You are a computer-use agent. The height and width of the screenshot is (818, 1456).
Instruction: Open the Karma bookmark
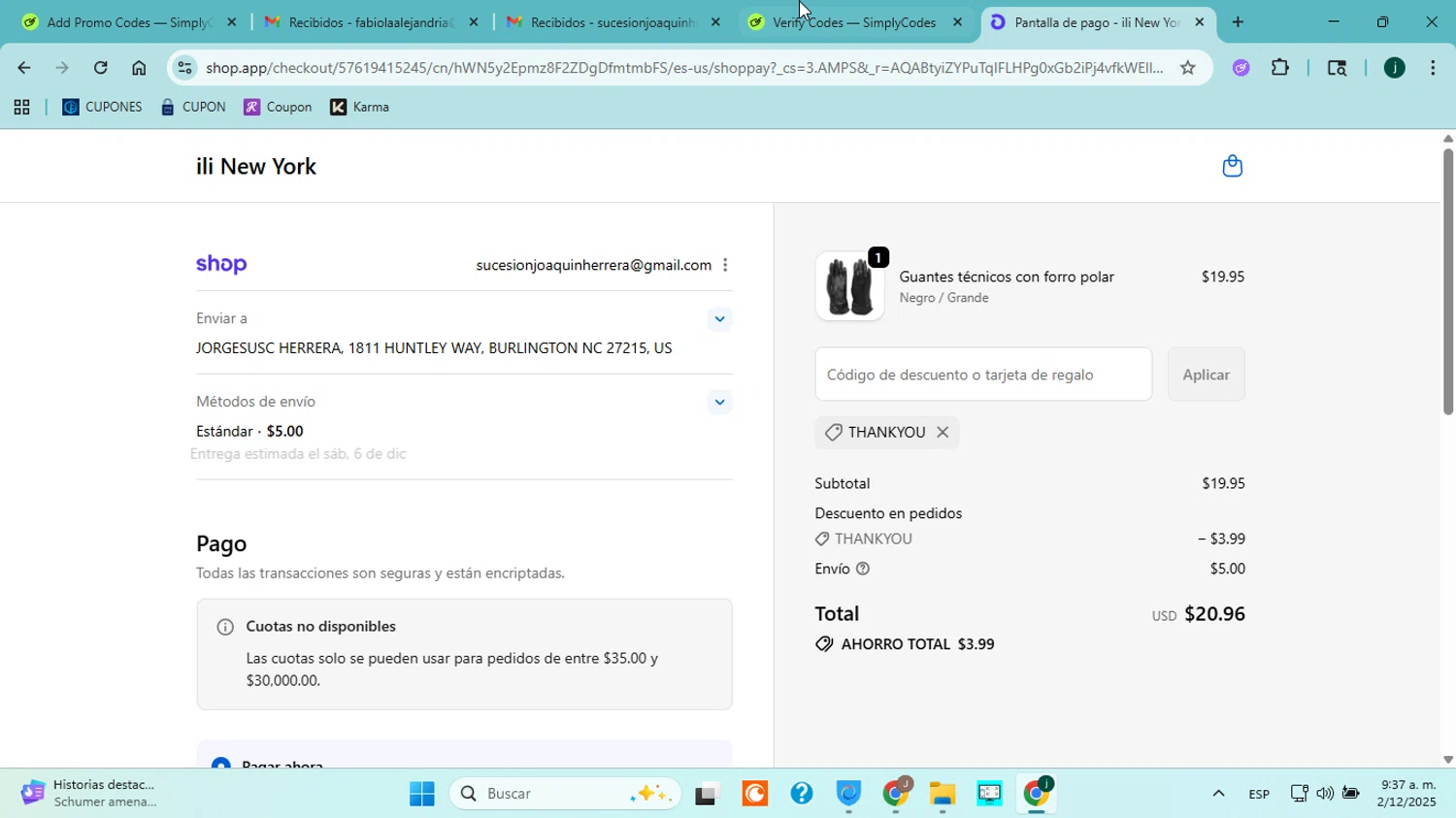pos(359,107)
